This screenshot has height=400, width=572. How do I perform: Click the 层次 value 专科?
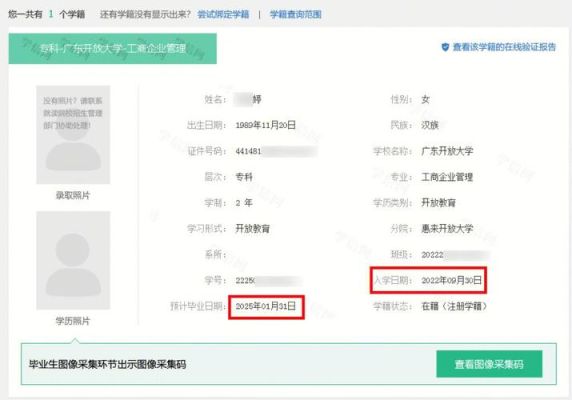coord(244,177)
